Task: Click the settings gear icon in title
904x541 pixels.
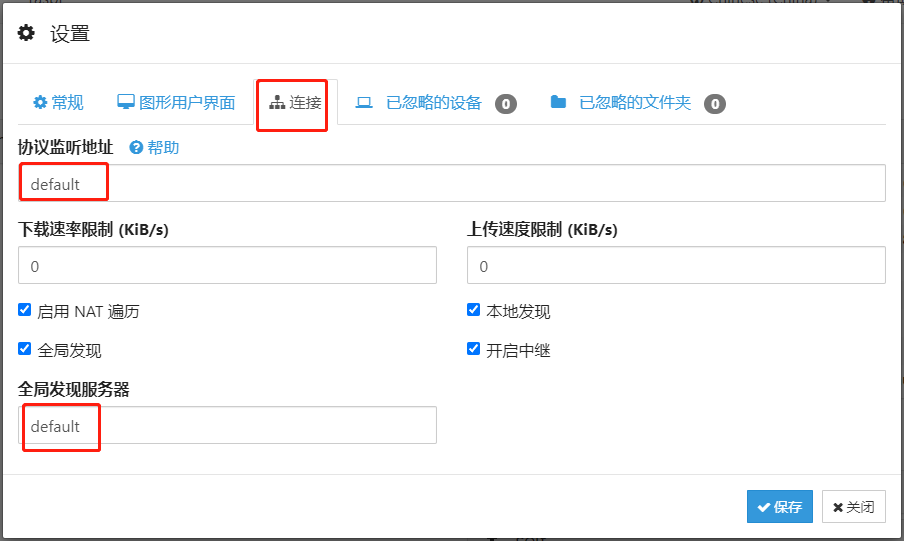Action: [27, 33]
